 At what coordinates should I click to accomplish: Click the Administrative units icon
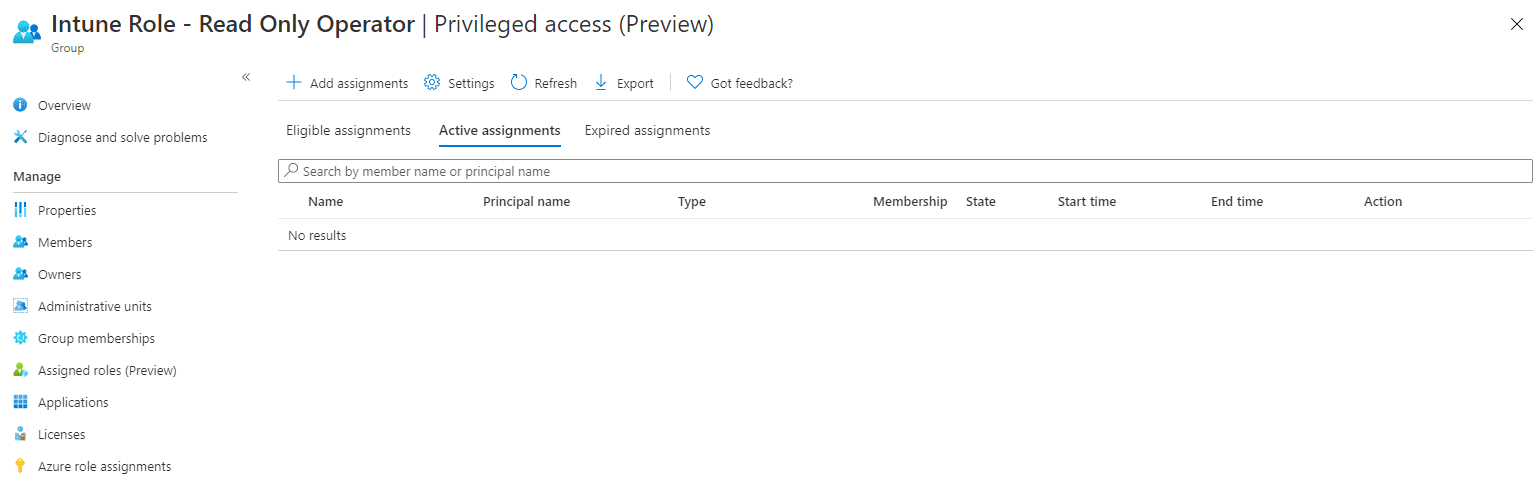(20, 306)
